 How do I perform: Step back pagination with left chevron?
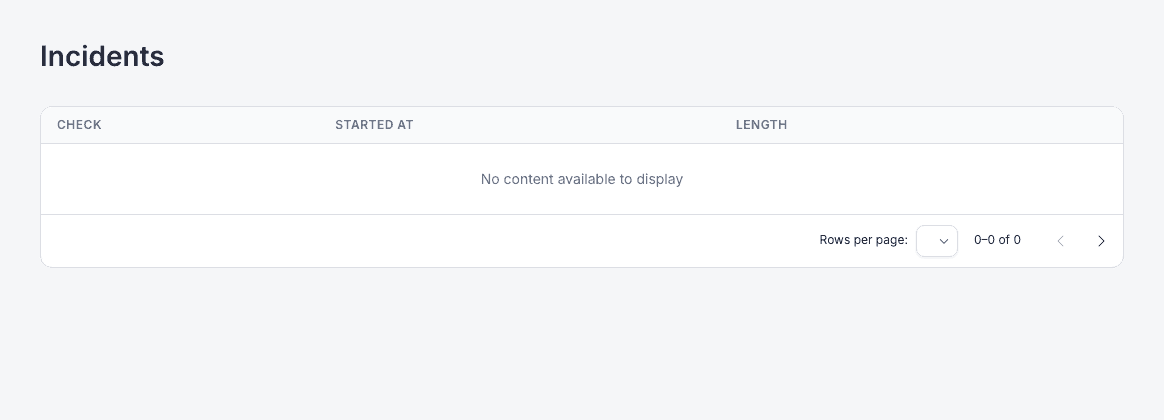1061,240
